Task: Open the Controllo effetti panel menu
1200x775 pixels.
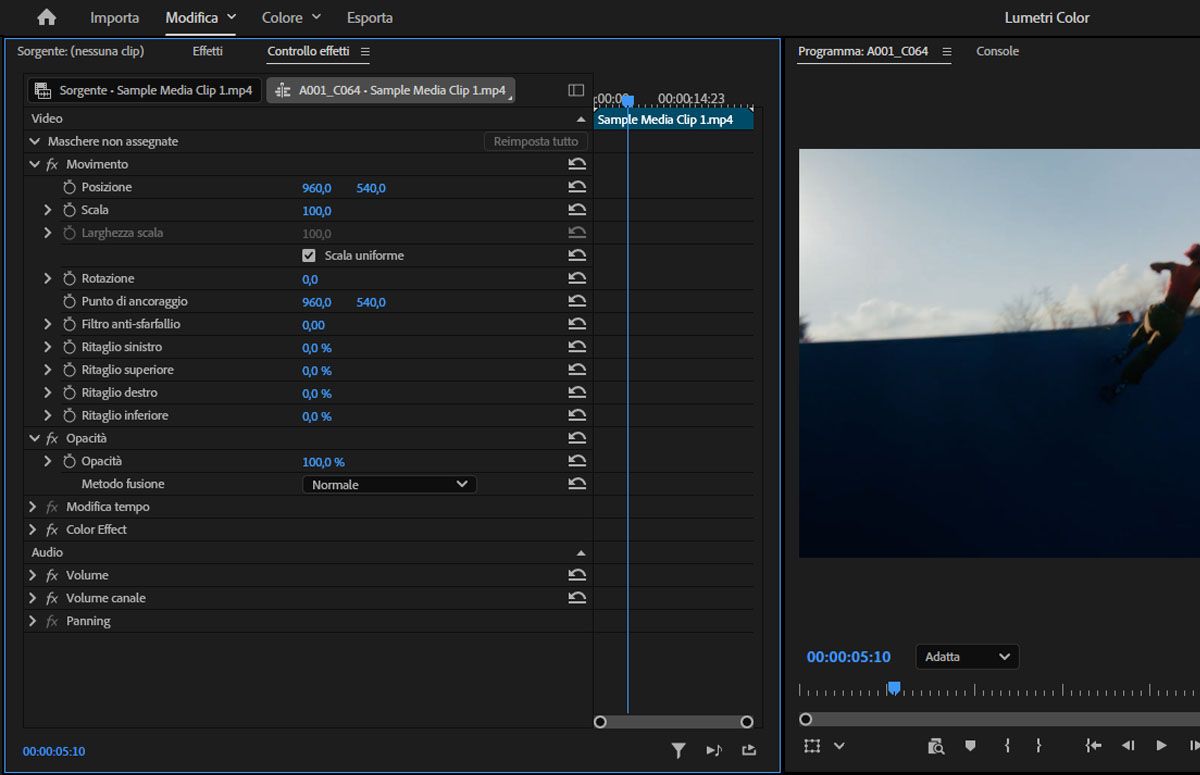Action: pos(365,51)
